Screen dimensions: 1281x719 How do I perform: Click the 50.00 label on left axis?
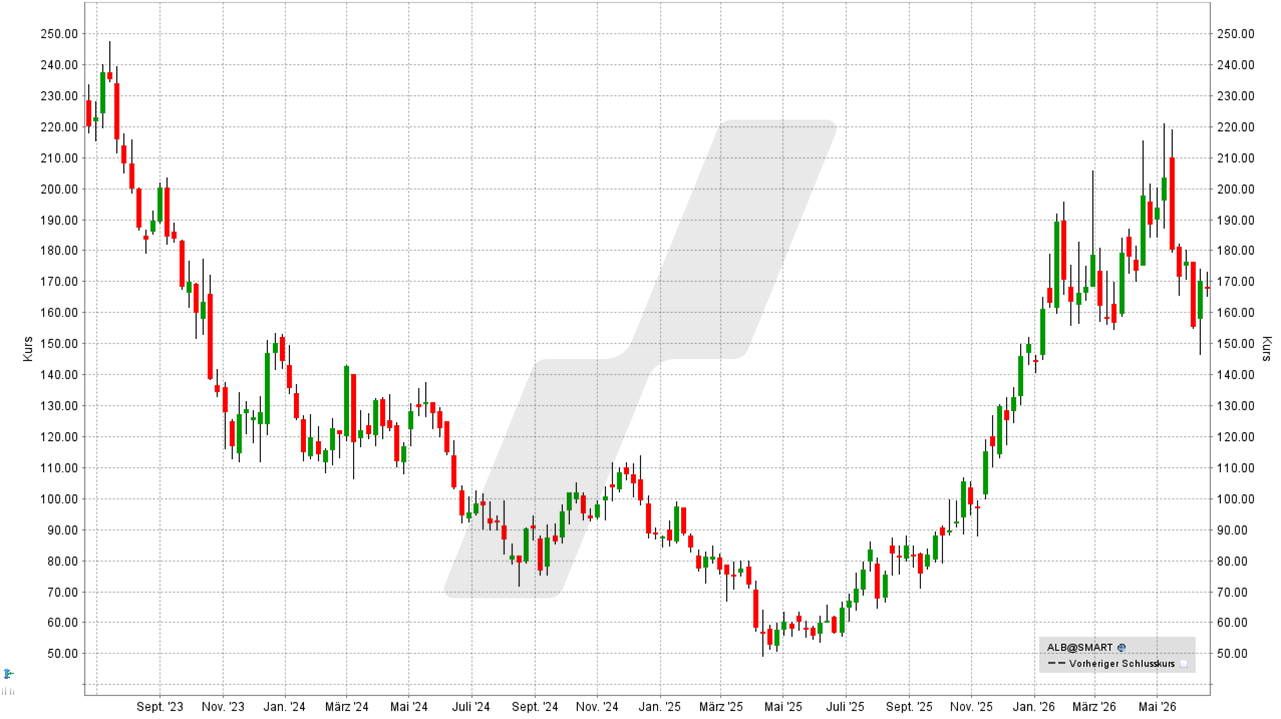[62, 654]
